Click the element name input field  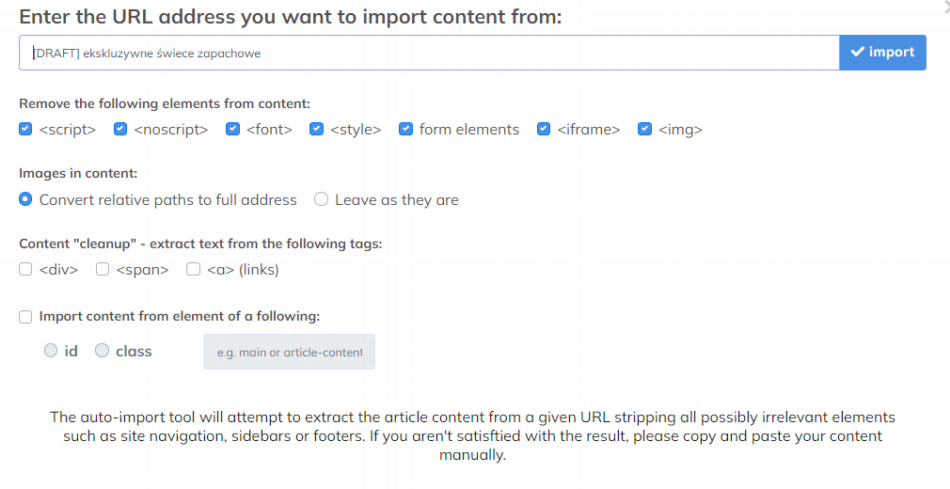click(x=289, y=352)
